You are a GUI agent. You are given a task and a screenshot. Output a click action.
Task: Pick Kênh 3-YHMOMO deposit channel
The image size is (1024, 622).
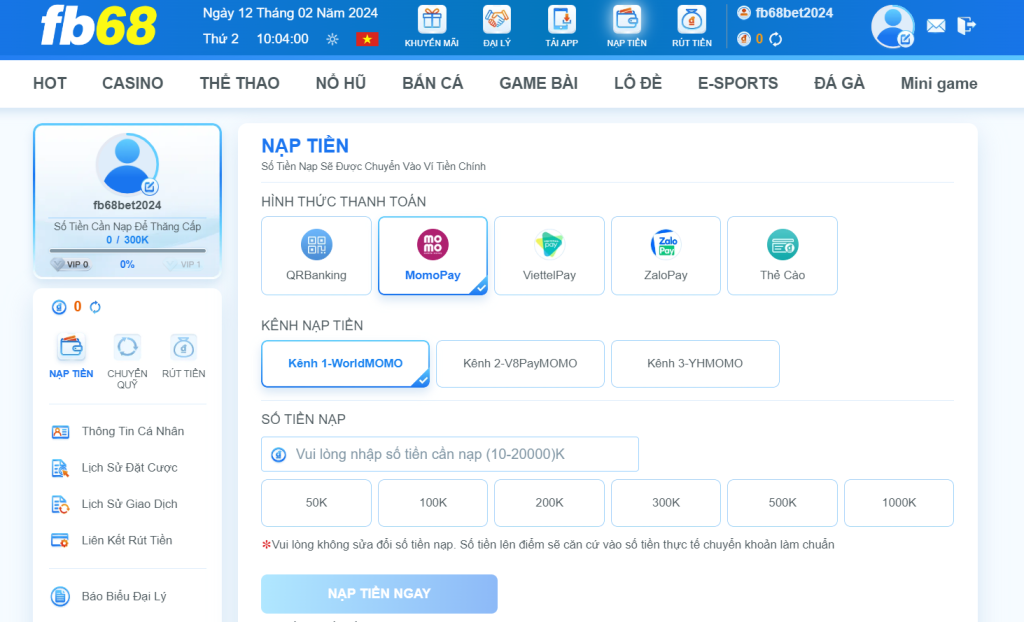(x=695, y=364)
